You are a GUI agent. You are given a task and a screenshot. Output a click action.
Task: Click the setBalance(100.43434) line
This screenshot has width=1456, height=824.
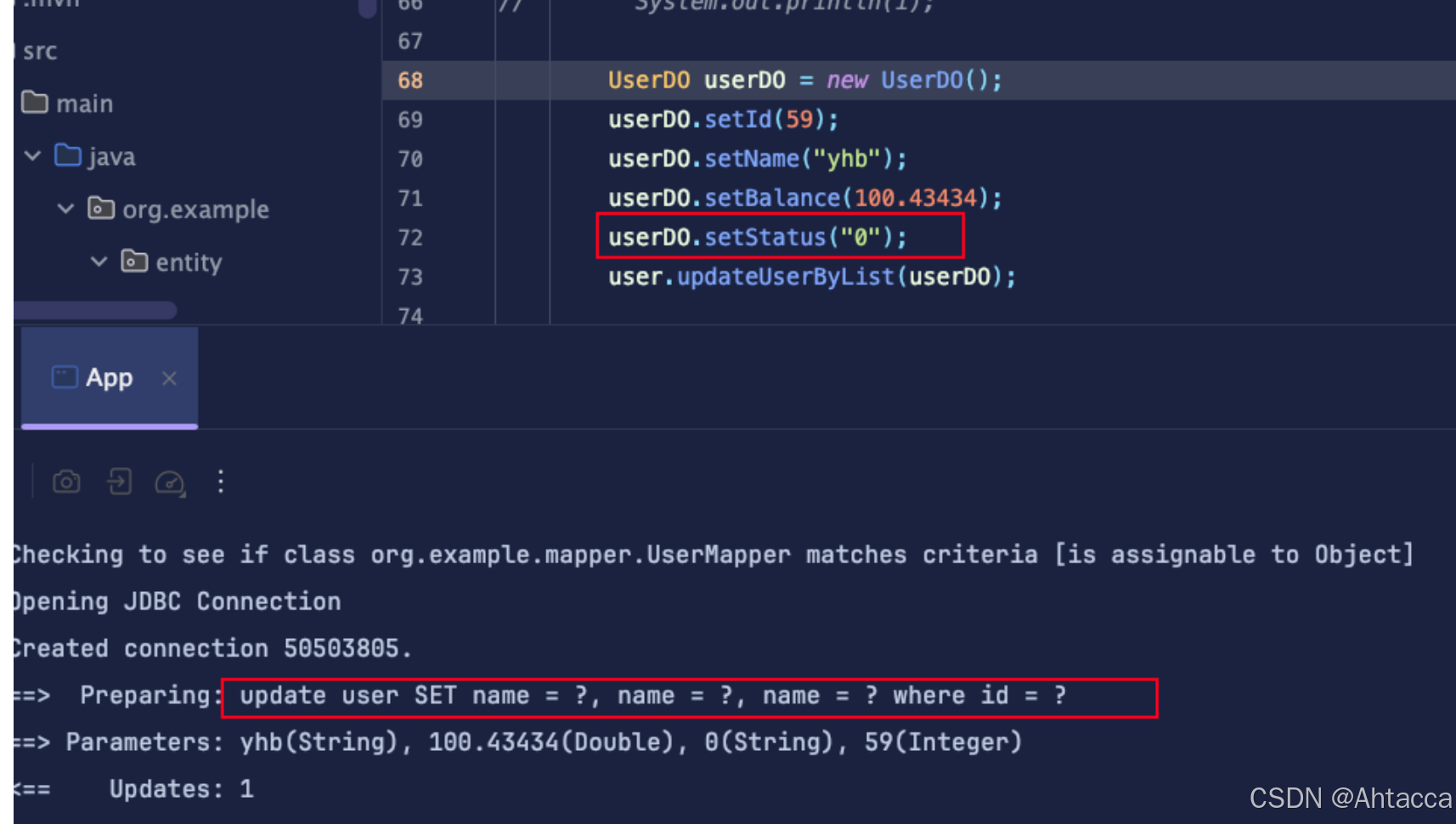pyautogui.click(x=805, y=198)
